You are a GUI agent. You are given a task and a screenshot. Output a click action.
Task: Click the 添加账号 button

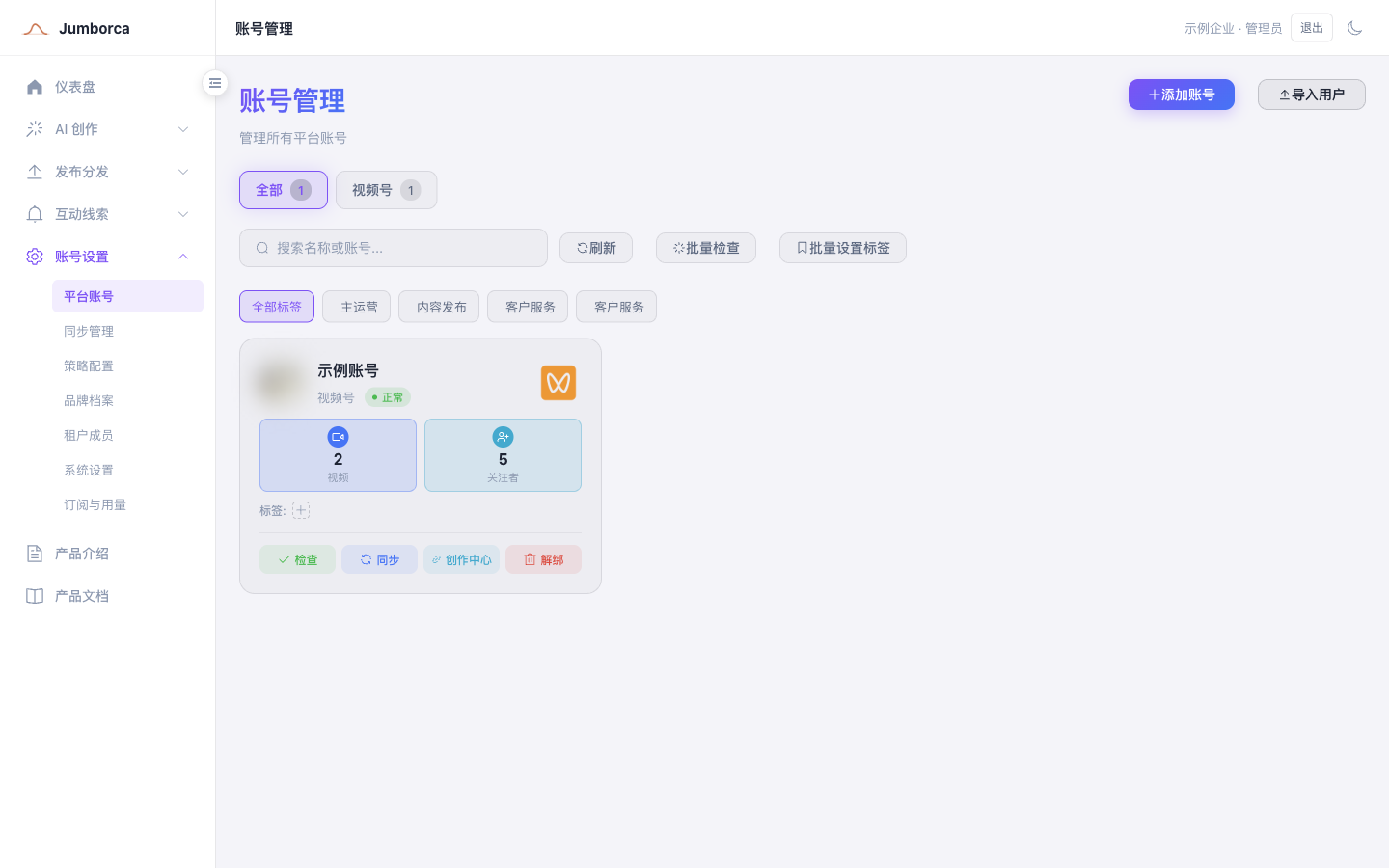tap(1182, 95)
